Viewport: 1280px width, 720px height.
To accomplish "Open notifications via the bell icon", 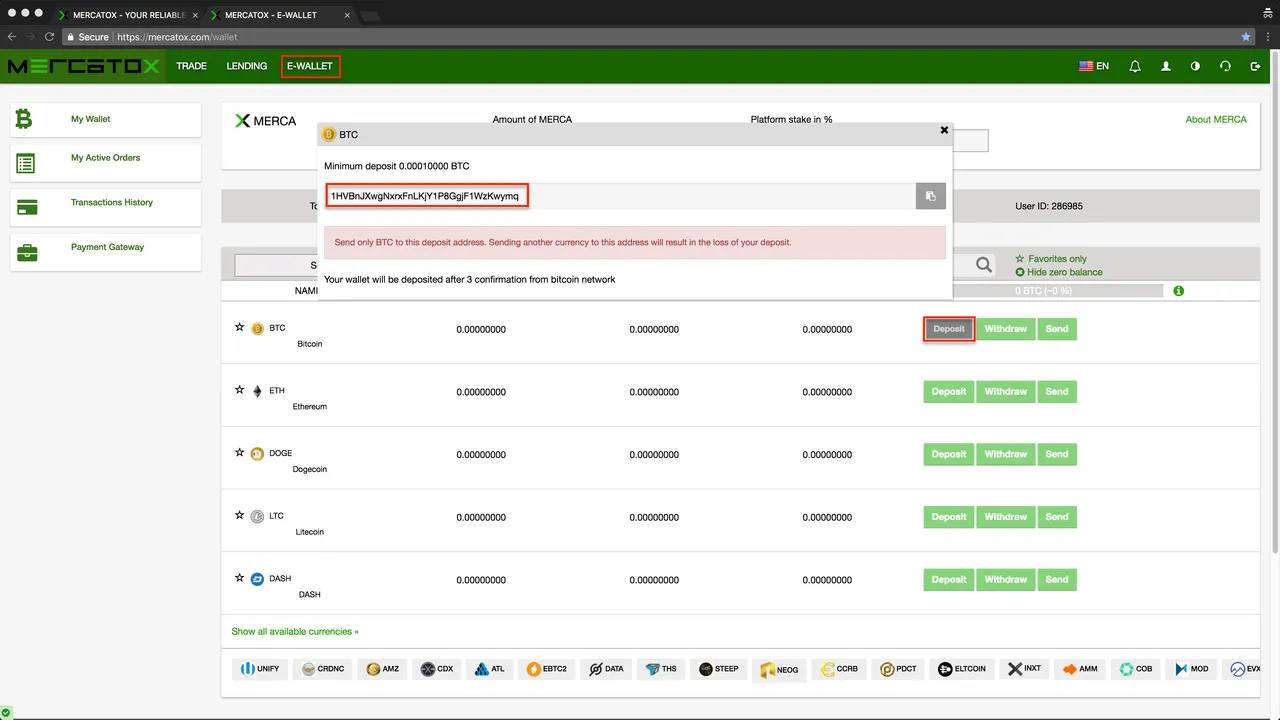I will tap(1135, 66).
